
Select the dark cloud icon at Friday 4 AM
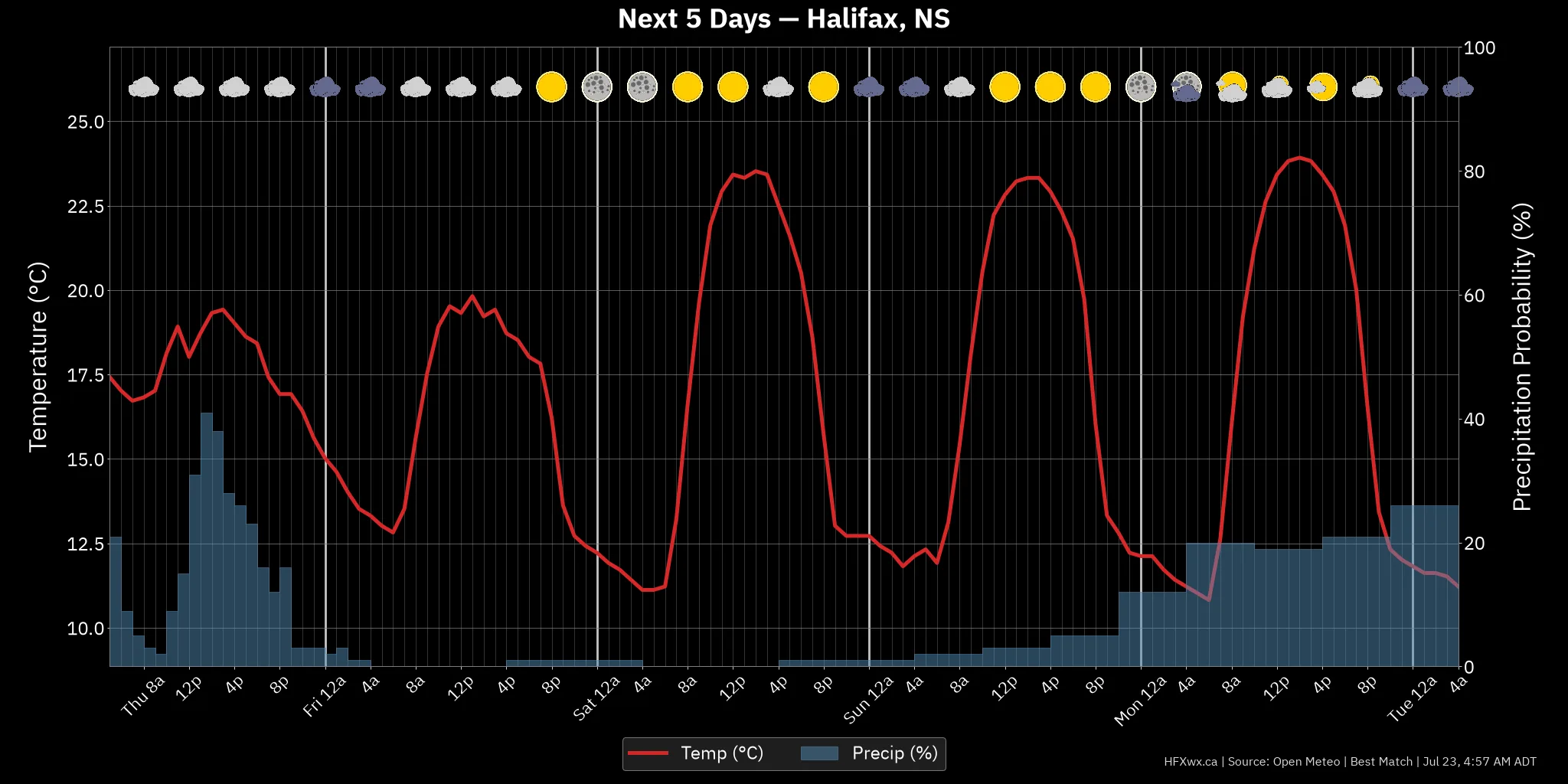371,87
